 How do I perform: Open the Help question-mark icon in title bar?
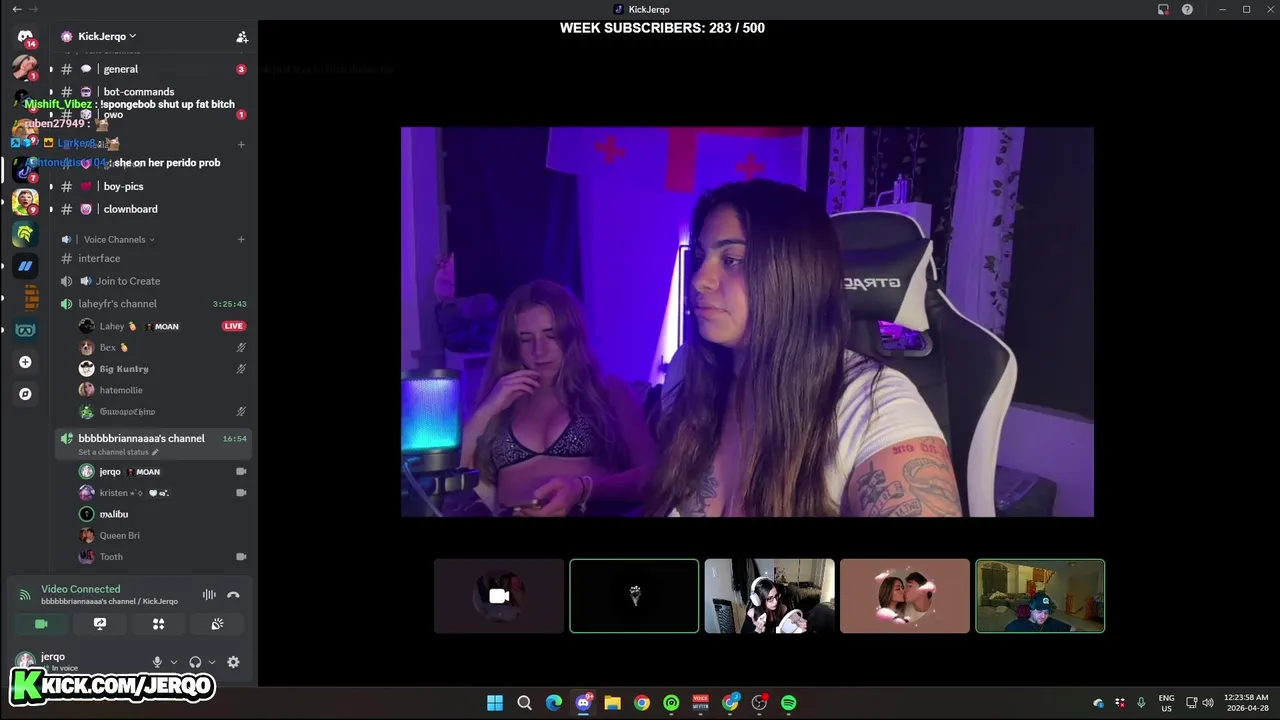(x=1187, y=9)
